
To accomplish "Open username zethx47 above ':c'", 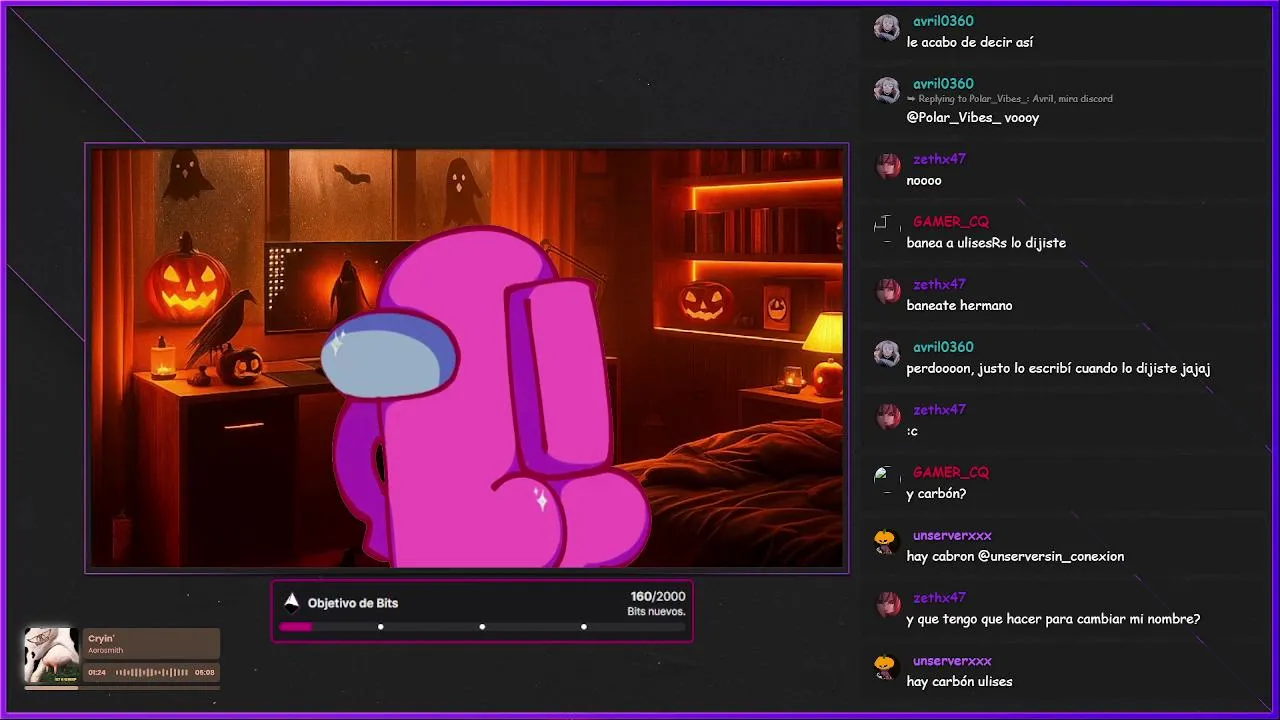I will [x=939, y=410].
